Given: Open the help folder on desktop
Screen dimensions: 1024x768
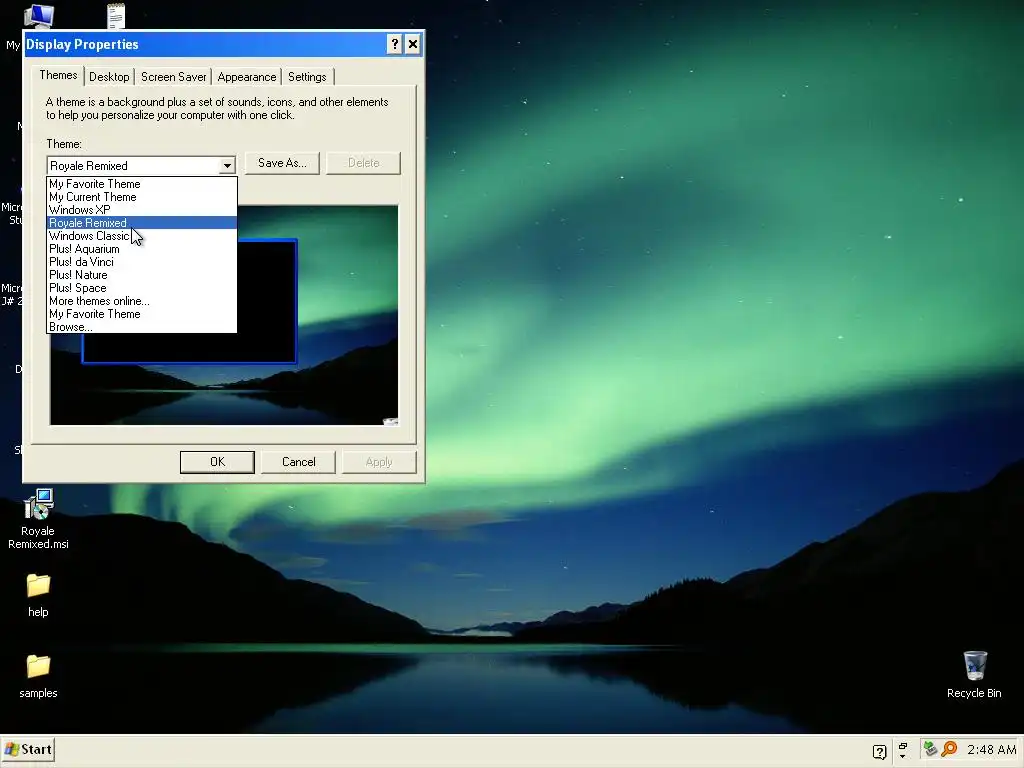Looking at the screenshot, I should tap(38, 595).
